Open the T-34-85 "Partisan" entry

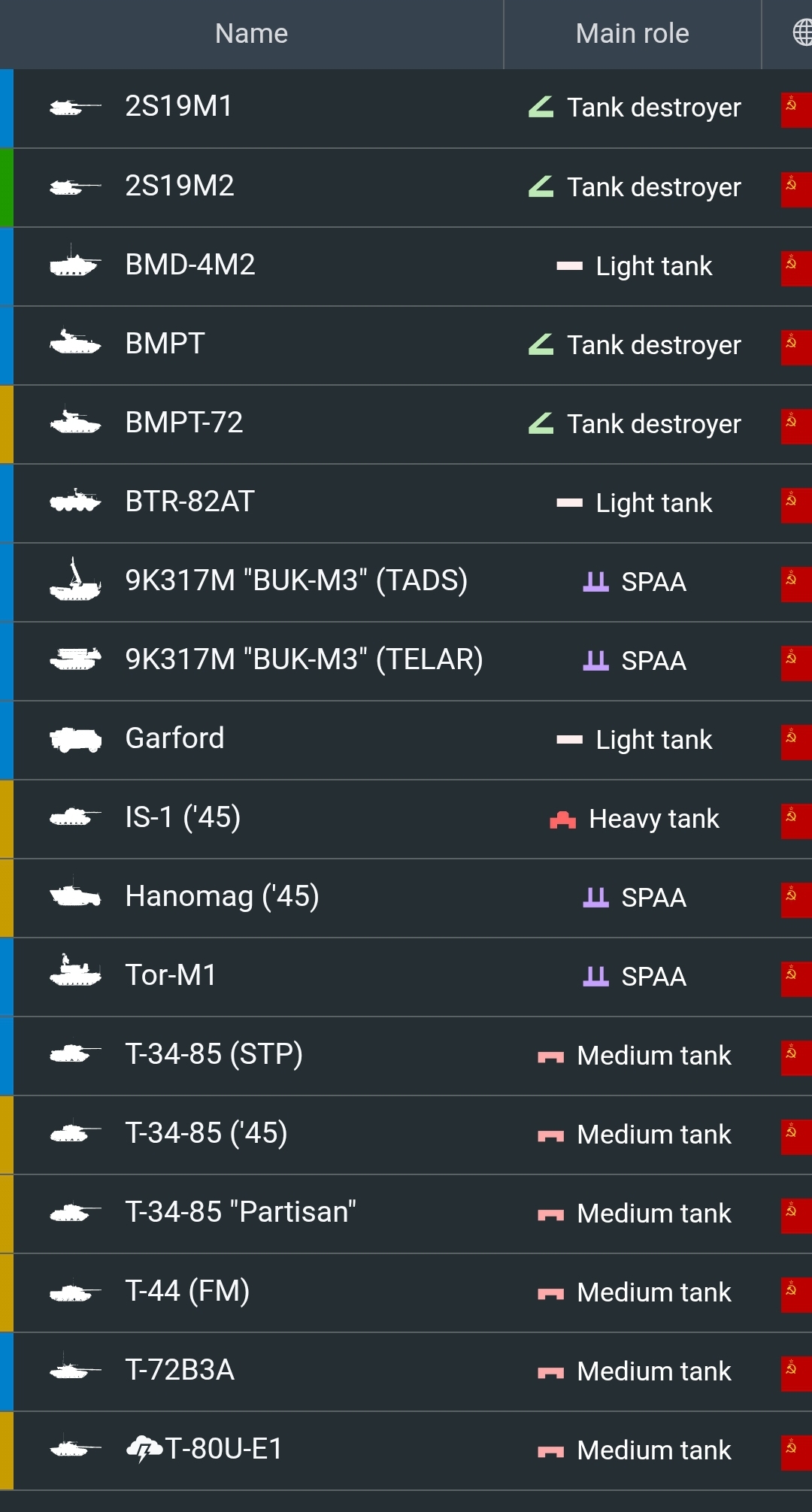tap(241, 1212)
